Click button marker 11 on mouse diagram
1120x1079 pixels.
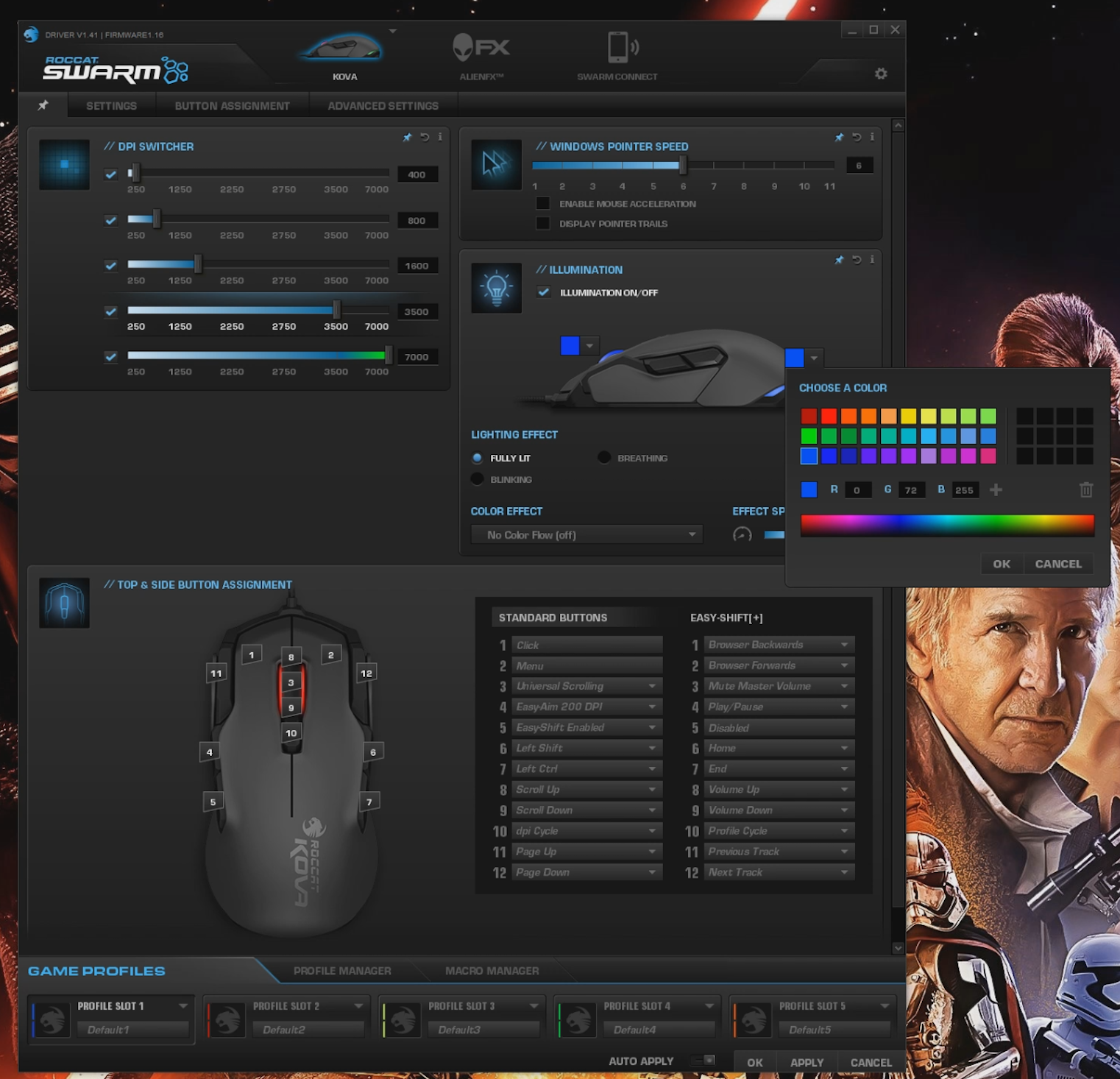click(x=216, y=673)
